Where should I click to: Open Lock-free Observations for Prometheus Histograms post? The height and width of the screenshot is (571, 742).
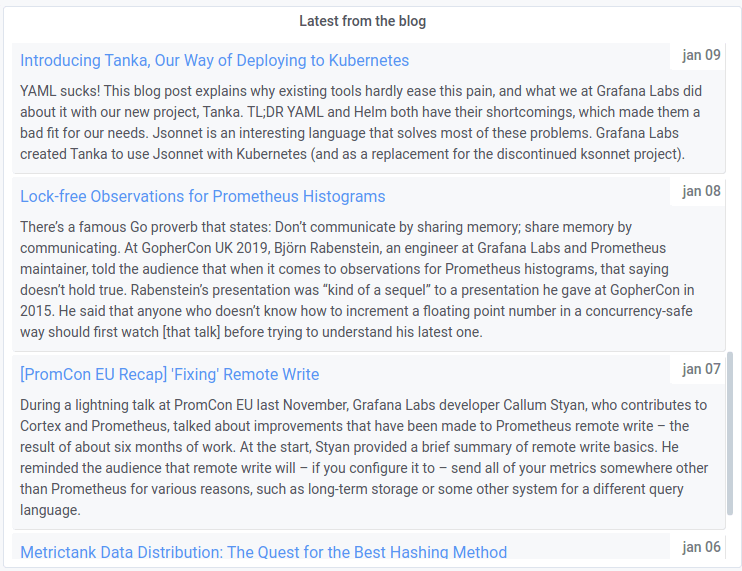[202, 196]
